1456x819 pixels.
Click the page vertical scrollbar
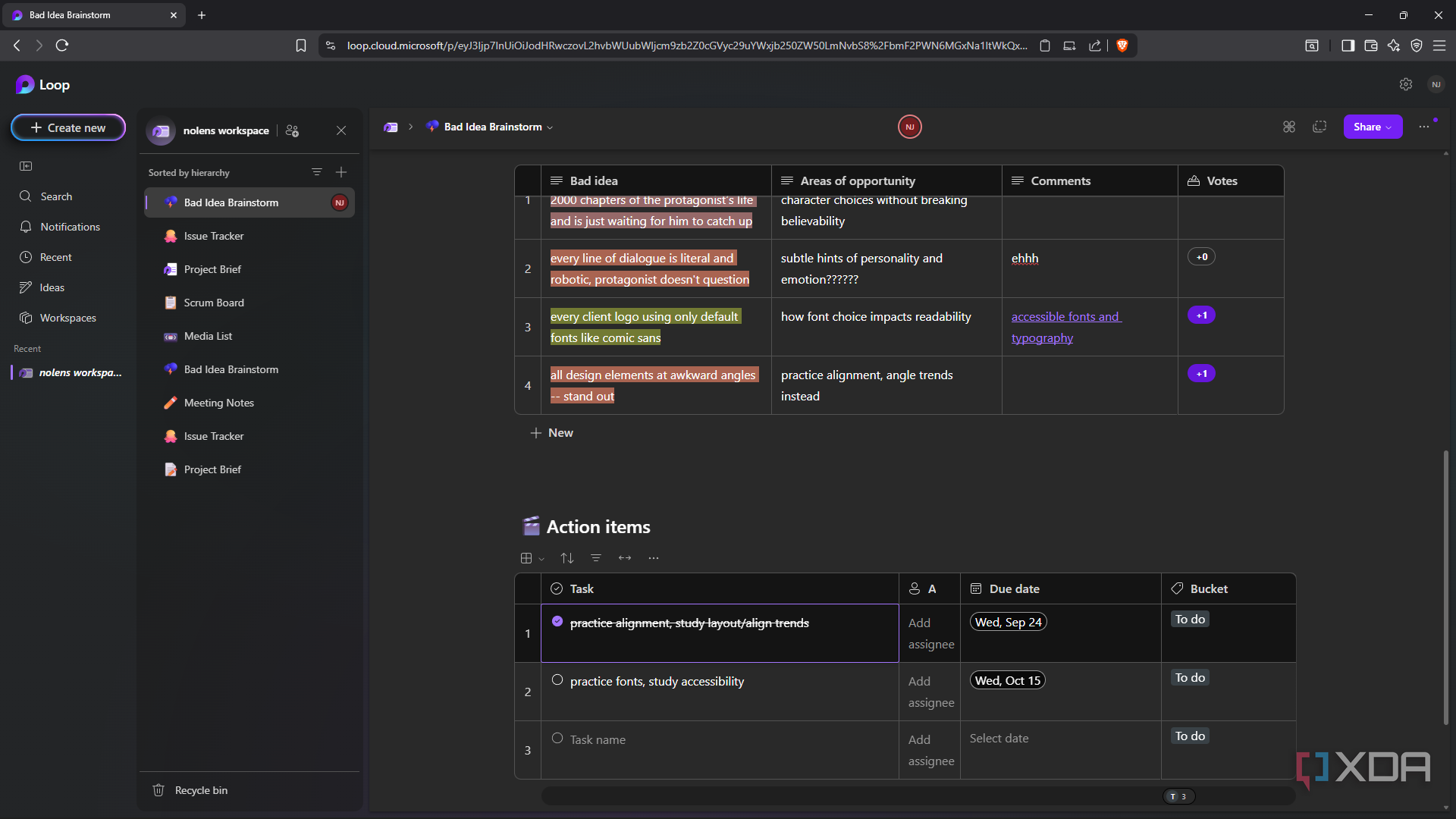1446,588
